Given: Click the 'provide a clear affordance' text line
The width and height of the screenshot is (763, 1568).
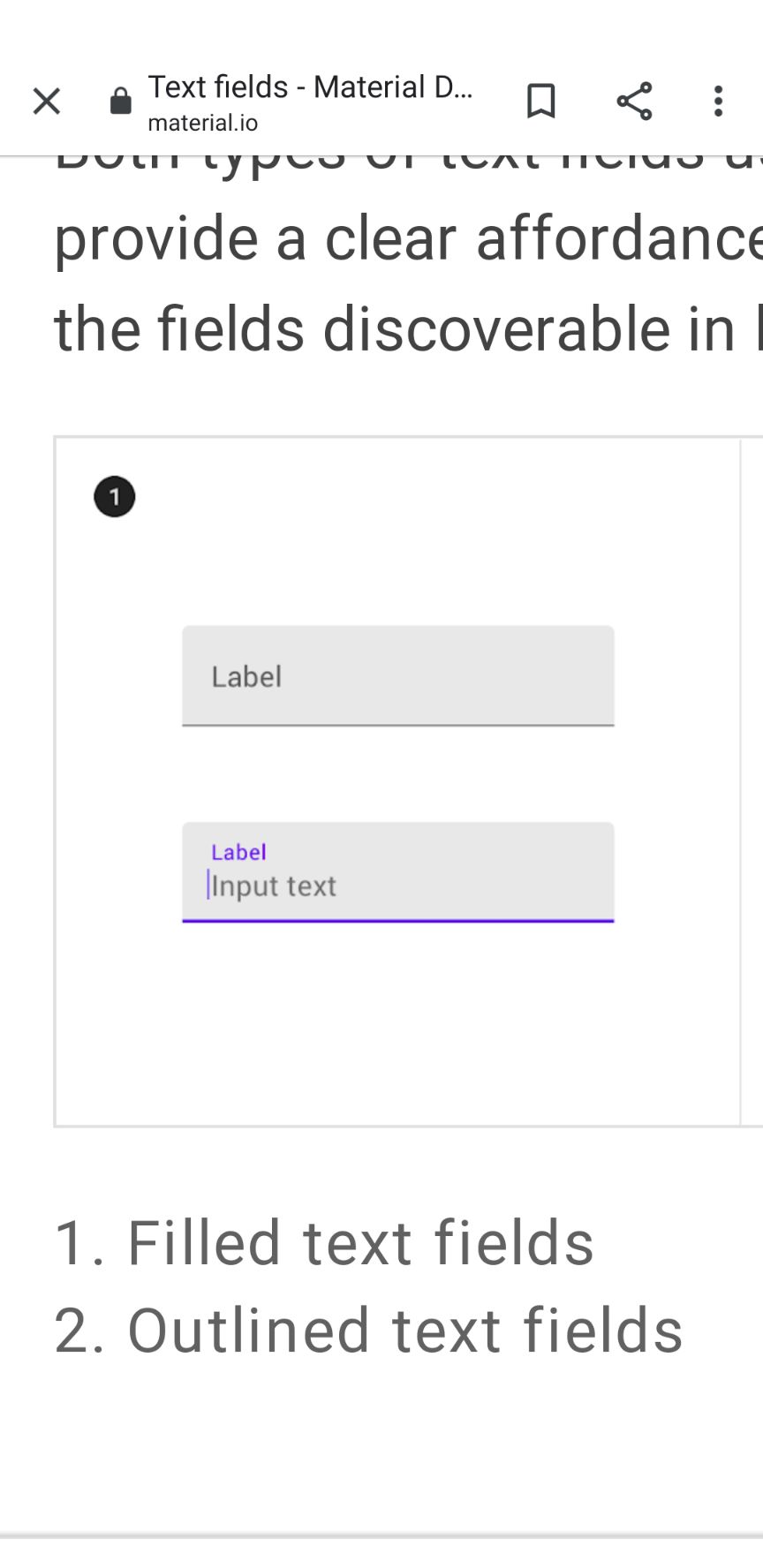Looking at the screenshot, I should click(406, 239).
